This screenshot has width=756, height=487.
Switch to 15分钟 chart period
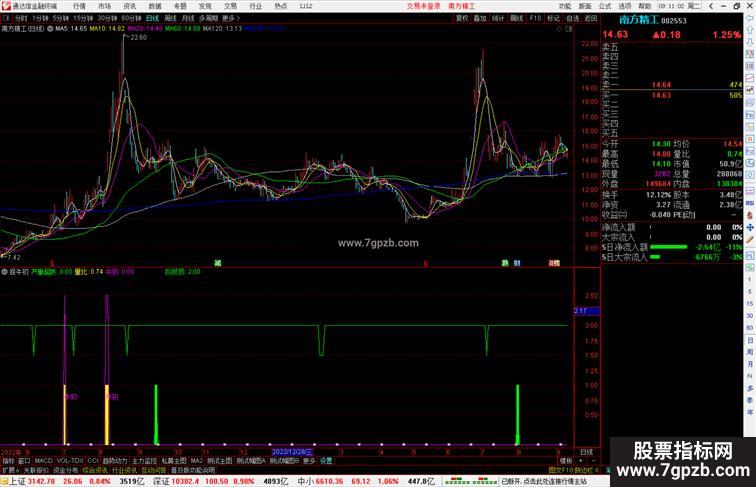[x=83, y=18]
